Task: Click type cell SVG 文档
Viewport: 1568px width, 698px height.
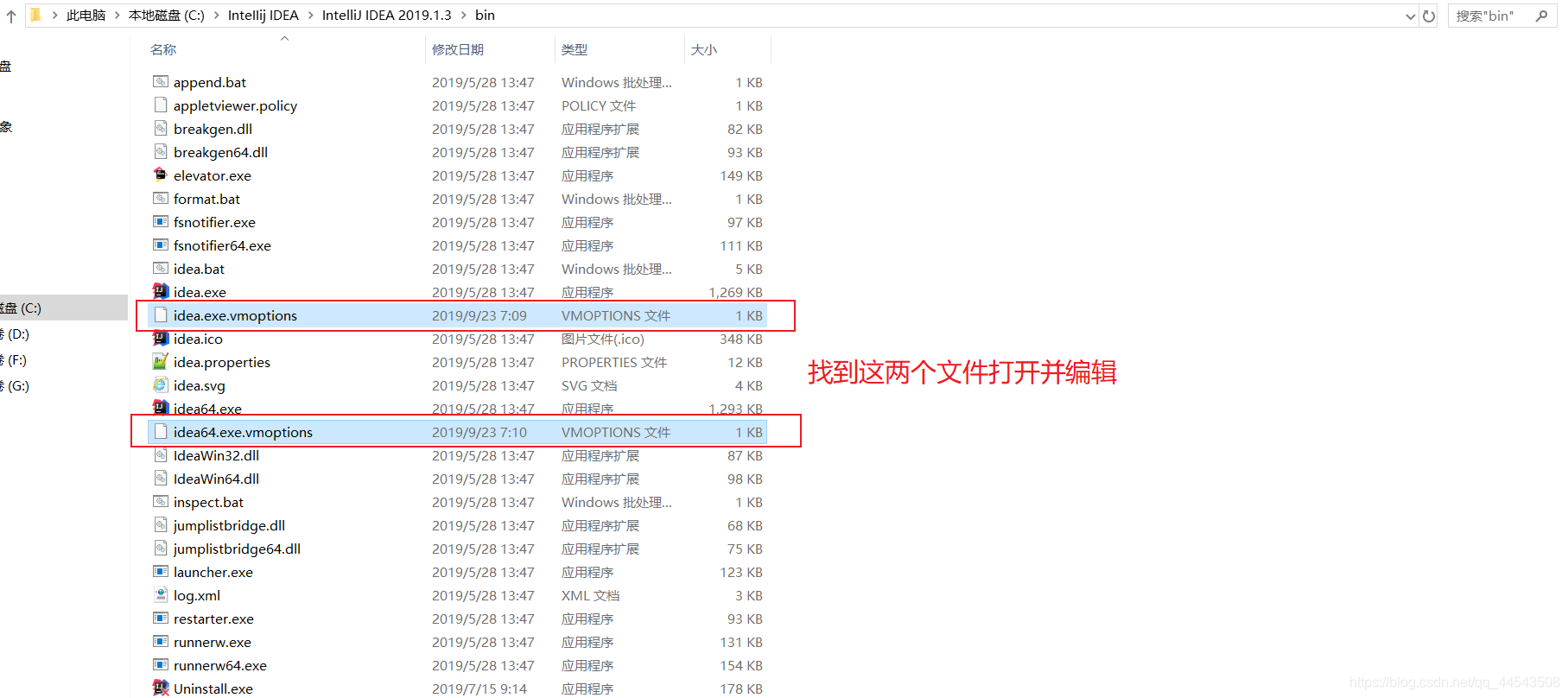Action: point(589,385)
